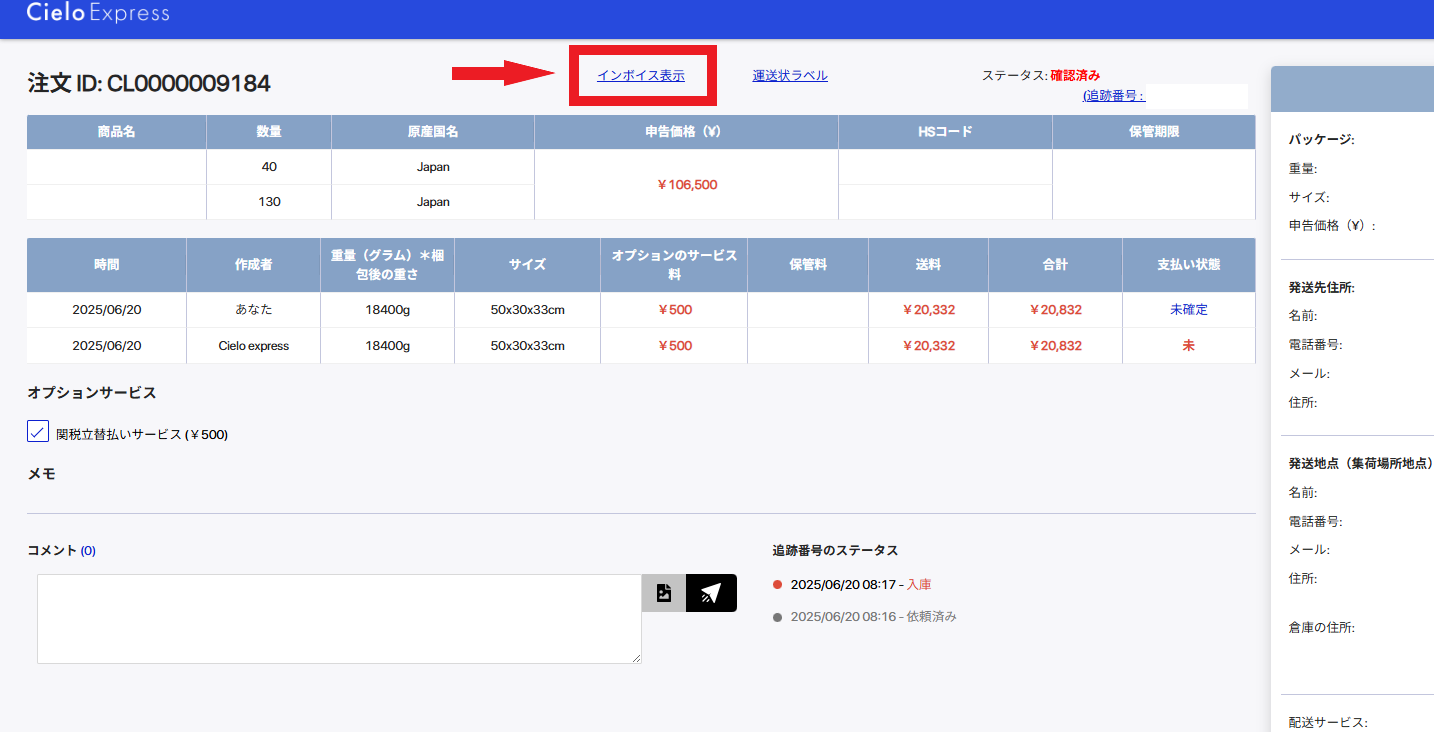Select the red 入庫 status dot
The image size is (1434, 732).
778,585
